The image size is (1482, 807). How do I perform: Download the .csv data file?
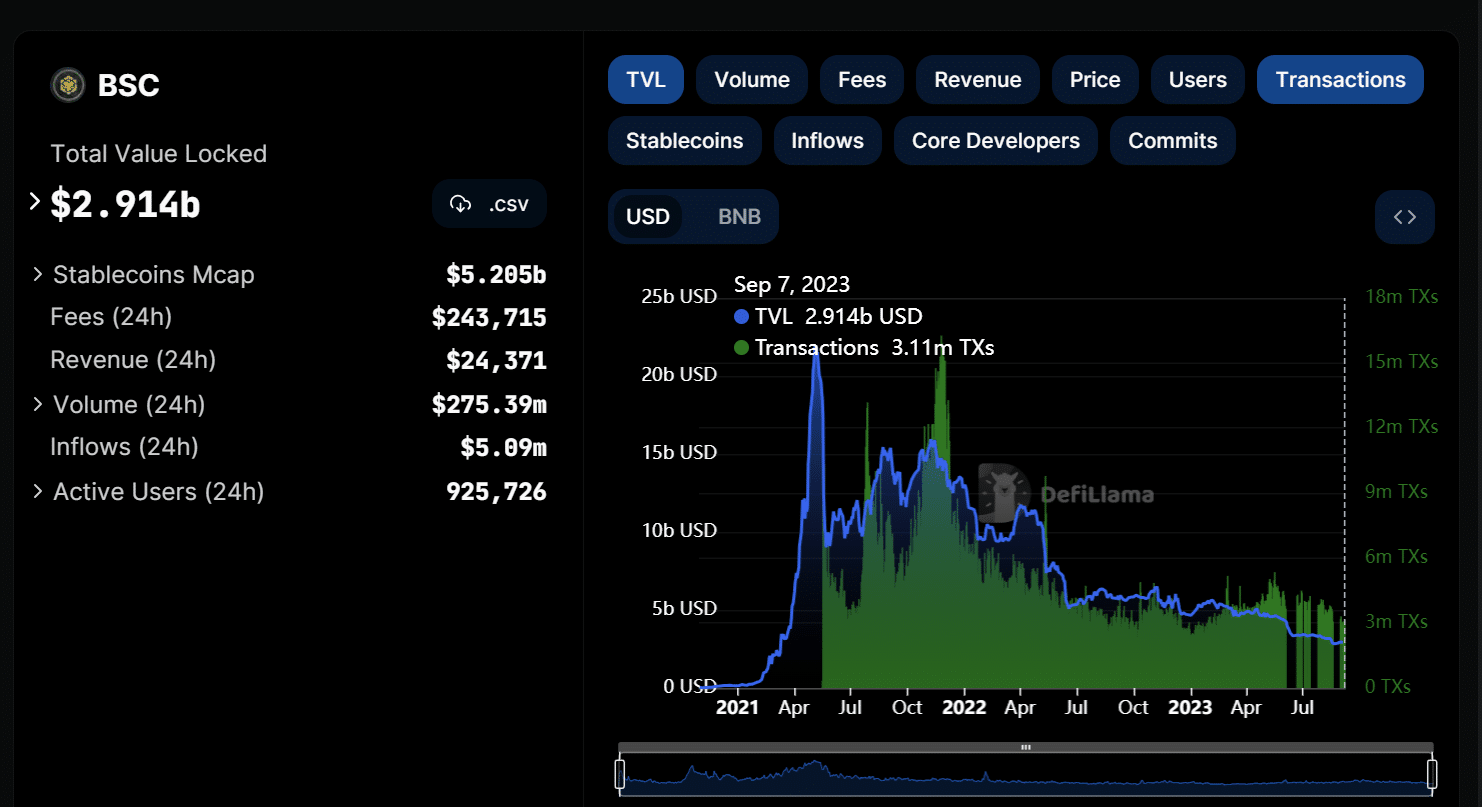click(x=490, y=204)
